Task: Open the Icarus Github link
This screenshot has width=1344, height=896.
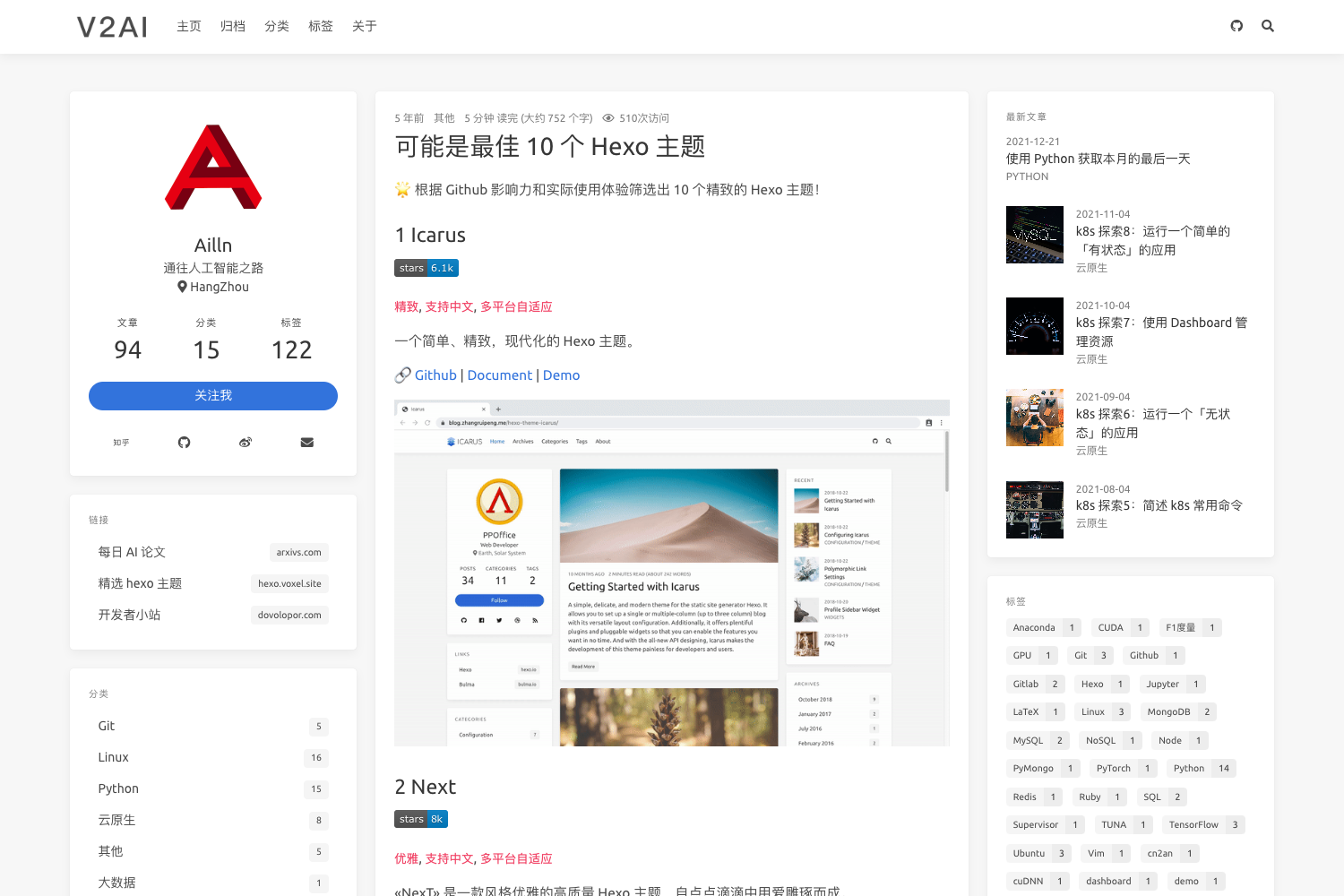Action: [x=435, y=375]
